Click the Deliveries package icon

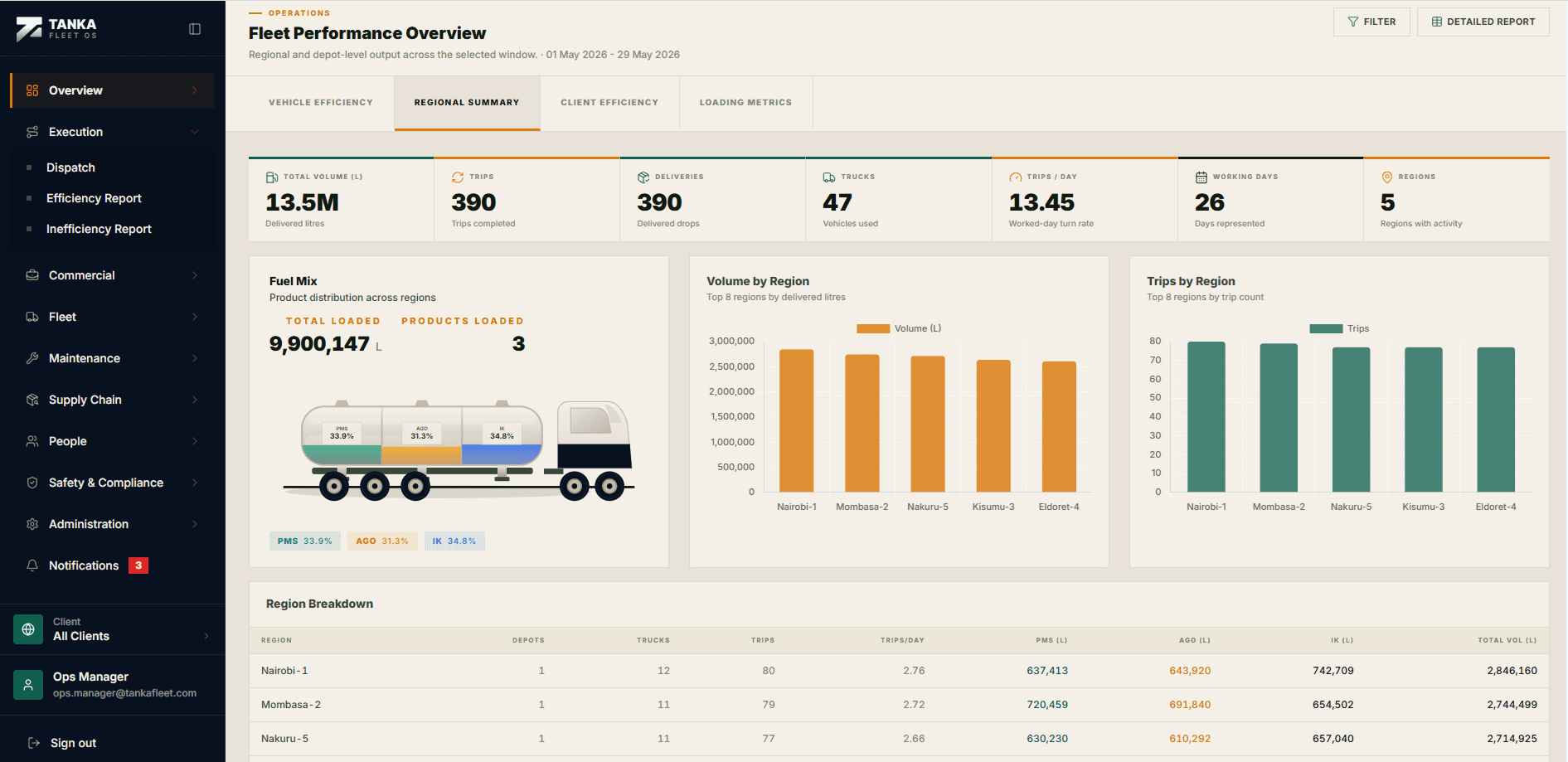click(x=643, y=177)
